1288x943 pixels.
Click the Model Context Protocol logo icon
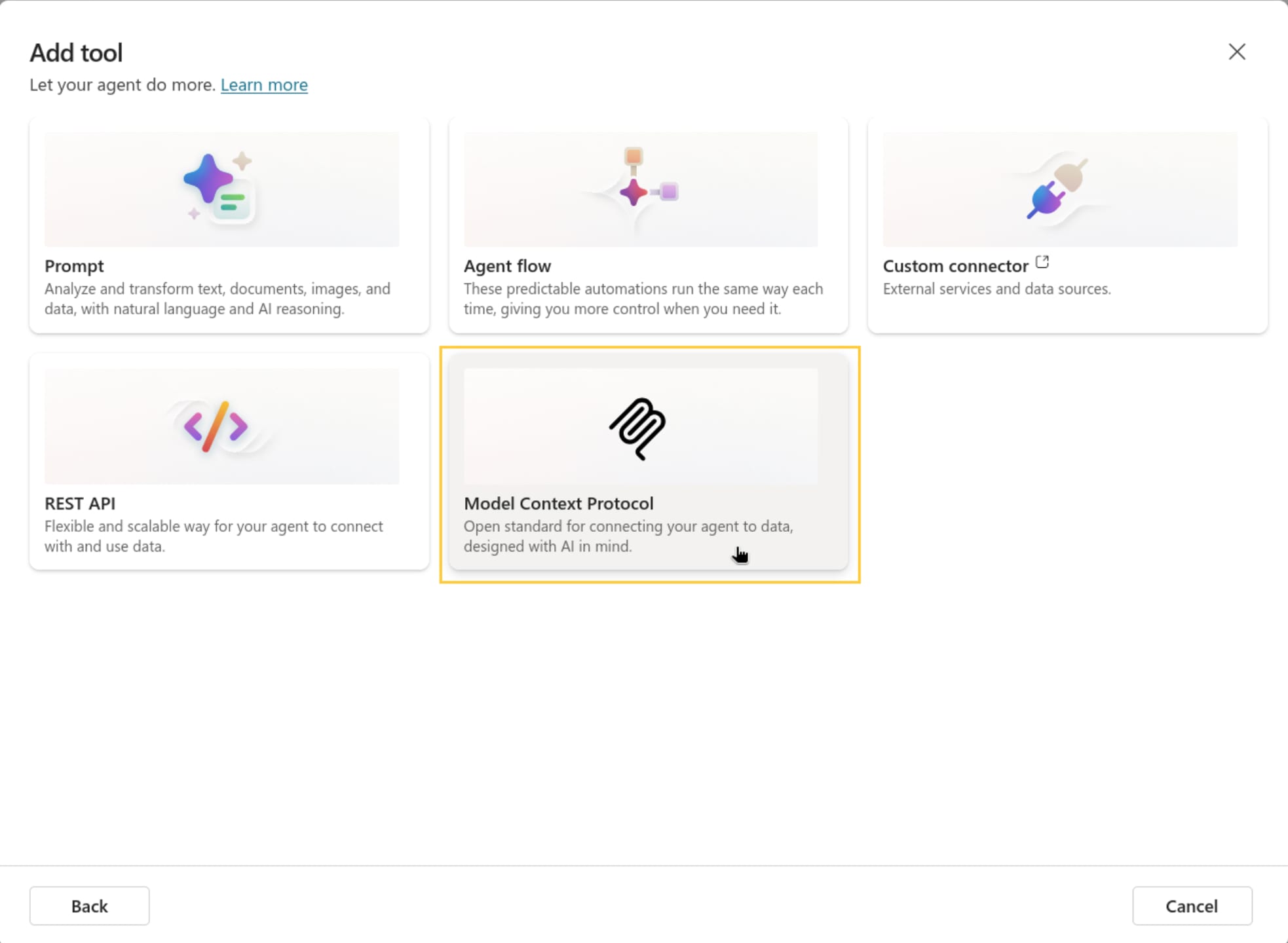point(637,428)
